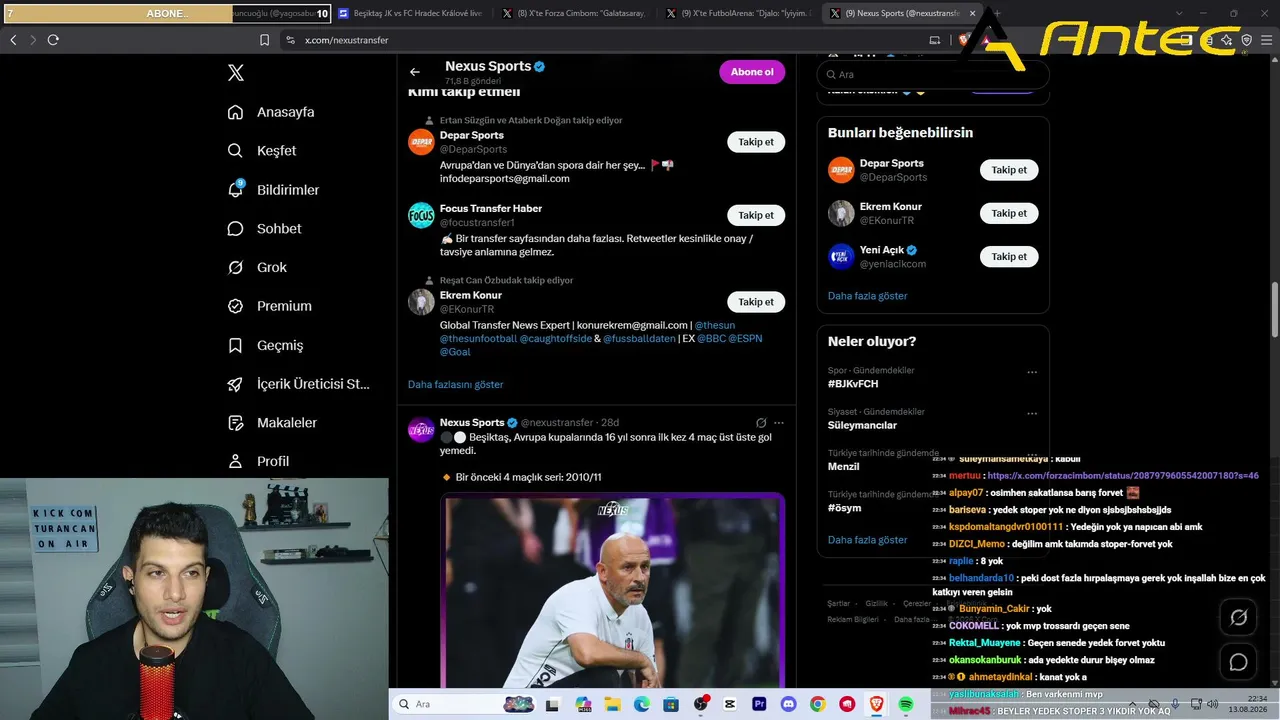Open the Premium badge icon
The height and width of the screenshot is (720, 1280).
(x=235, y=306)
